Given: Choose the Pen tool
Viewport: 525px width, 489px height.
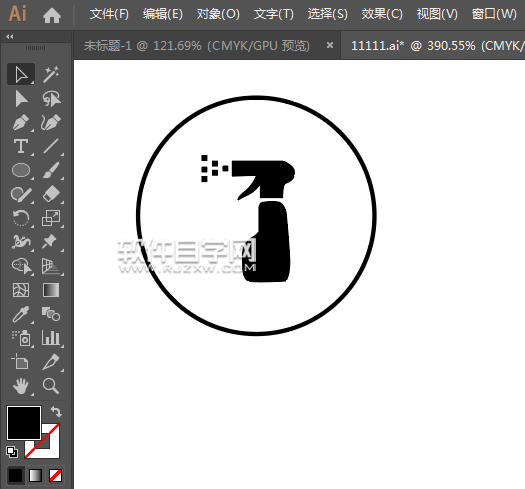Looking at the screenshot, I should pyautogui.click(x=21, y=122).
